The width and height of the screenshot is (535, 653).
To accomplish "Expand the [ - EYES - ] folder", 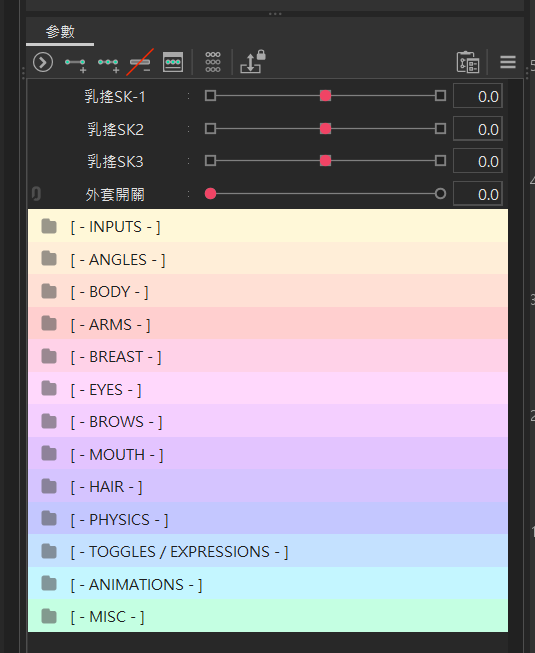I will [268, 389].
